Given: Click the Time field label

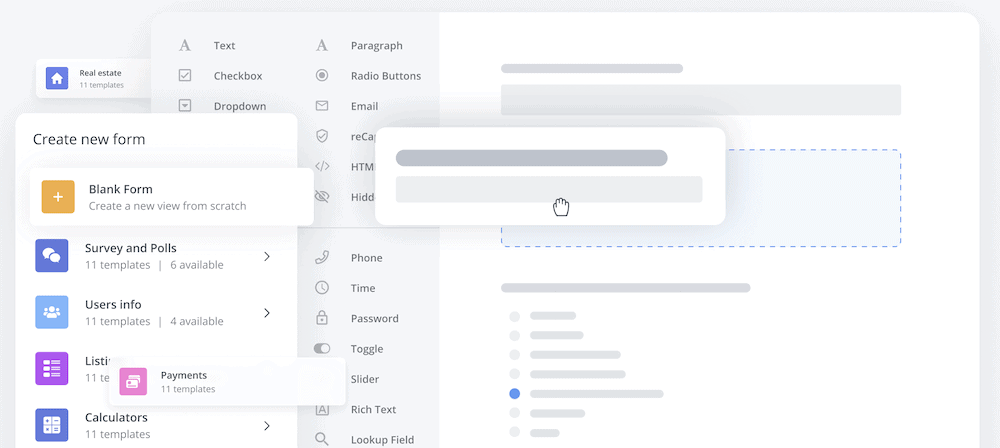Looking at the screenshot, I should click(363, 288).
